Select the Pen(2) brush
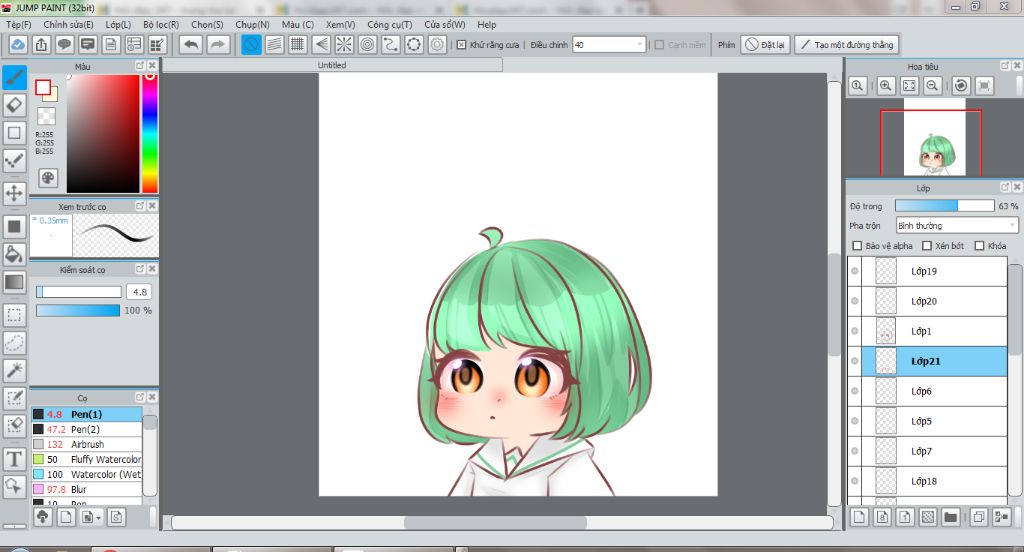This screenshot has width=1024, height=552. tap(86, 429)
